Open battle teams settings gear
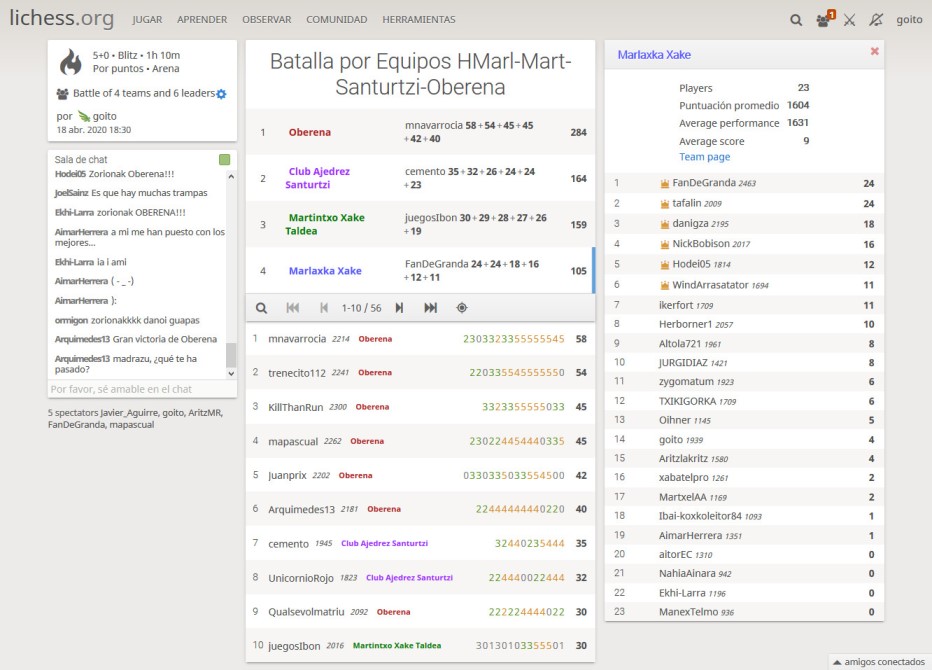The image size is (932, 670). click(x=221, y=94)
